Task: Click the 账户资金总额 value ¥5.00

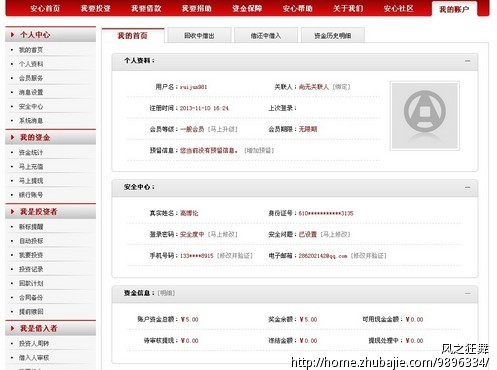Action: point(190,320)
